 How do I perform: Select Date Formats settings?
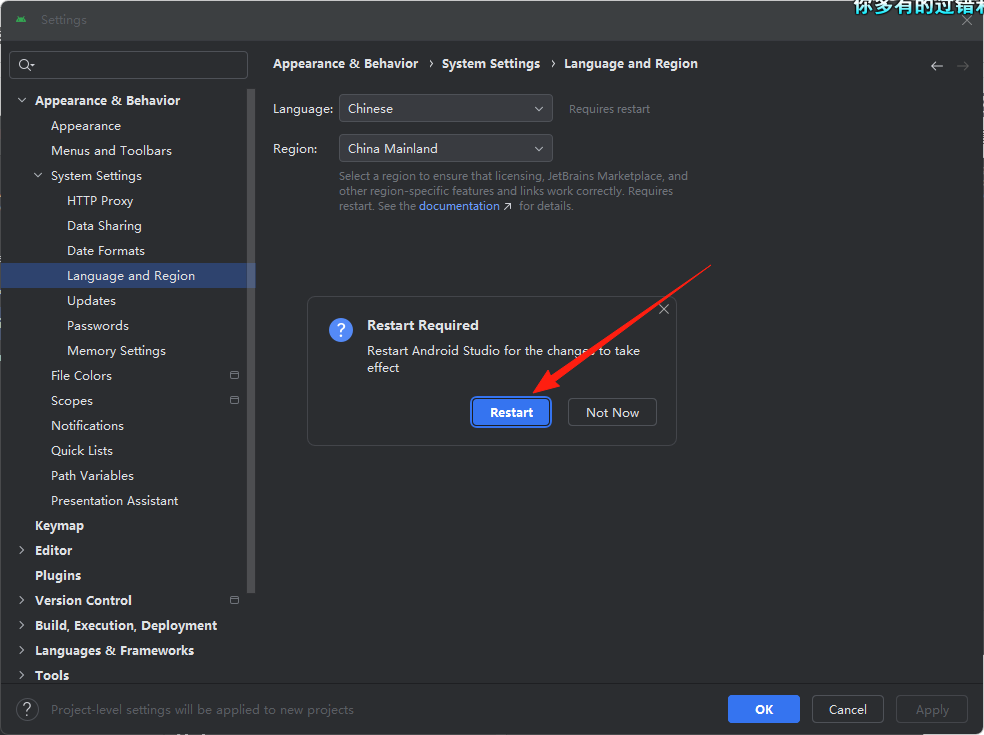tap(105, 250)
